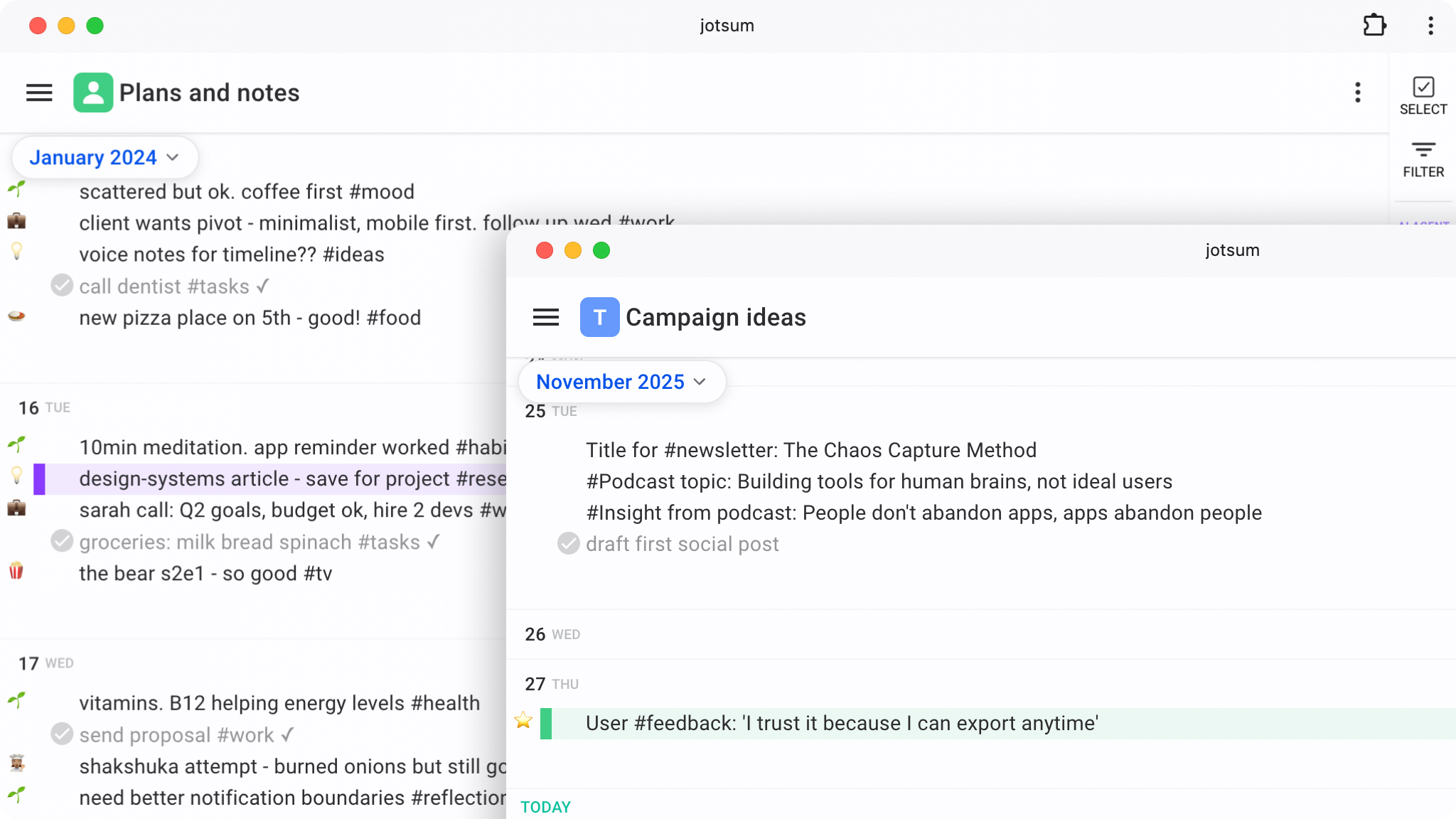
Task: Activate the SELECT checkbox tool in sidebar
Action: click(1423, 96)
